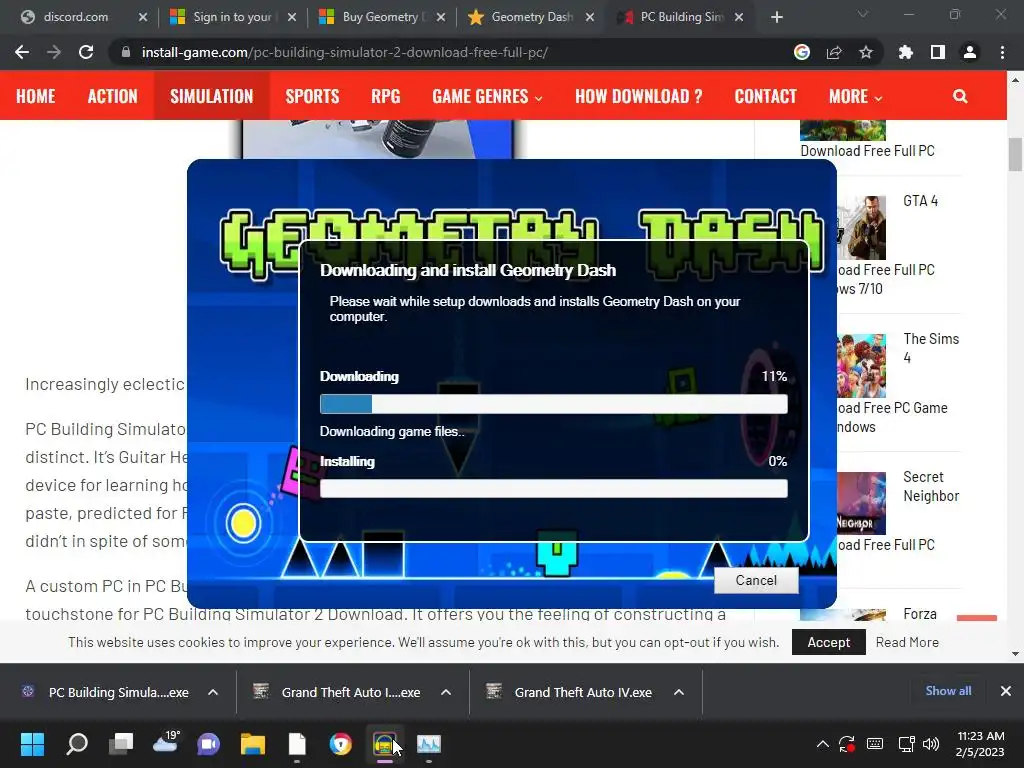Close the Buy Geometry Dash tab
1024x768 pixels.
441,17
